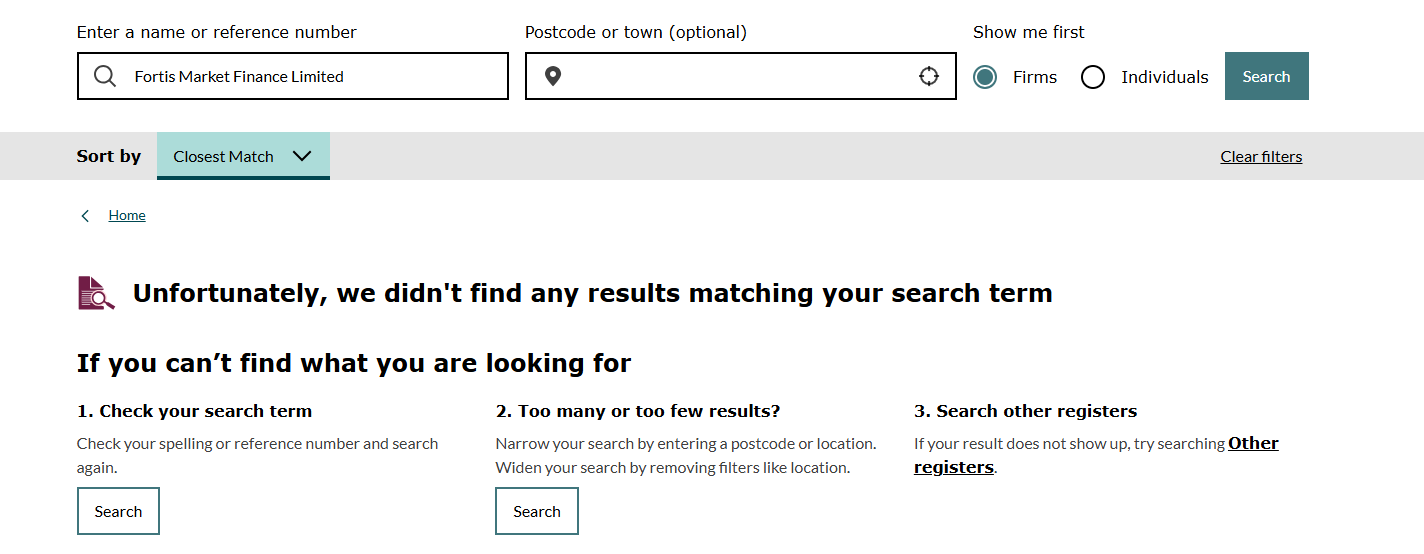Image resolution: width=1424 pixels, height=554 pixels.
Task: Select the Individuals radio button
Action: (1093, 77)
